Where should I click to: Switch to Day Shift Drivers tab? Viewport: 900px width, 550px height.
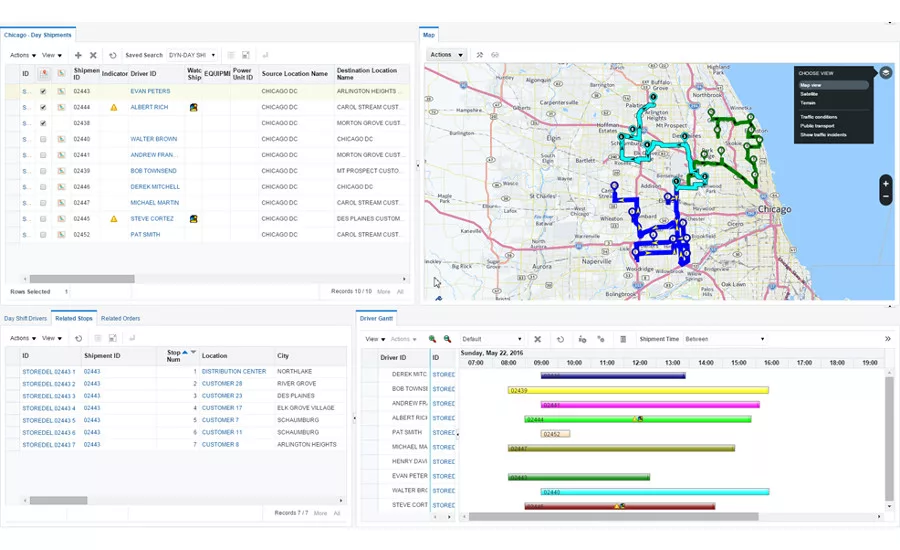click(x=25, y=318)
